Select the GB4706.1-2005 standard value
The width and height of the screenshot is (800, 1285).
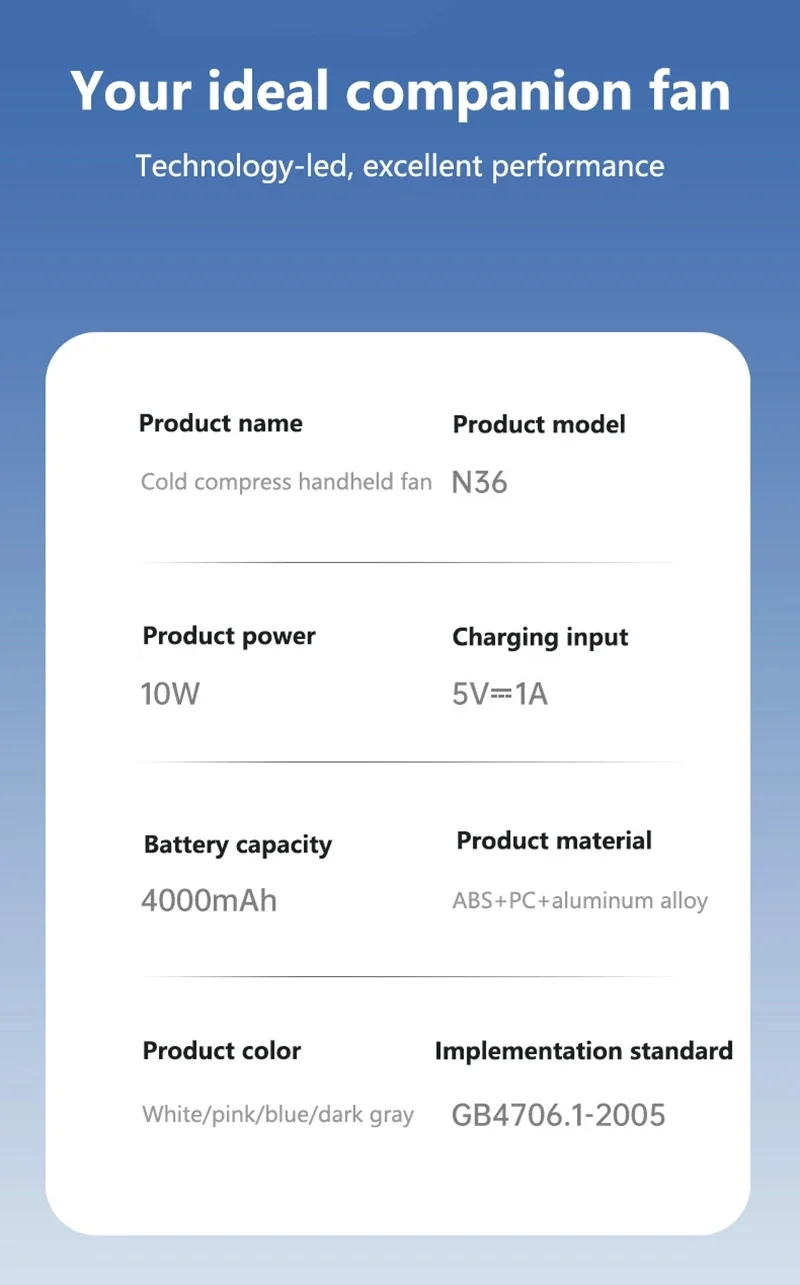click(559, 1115)
